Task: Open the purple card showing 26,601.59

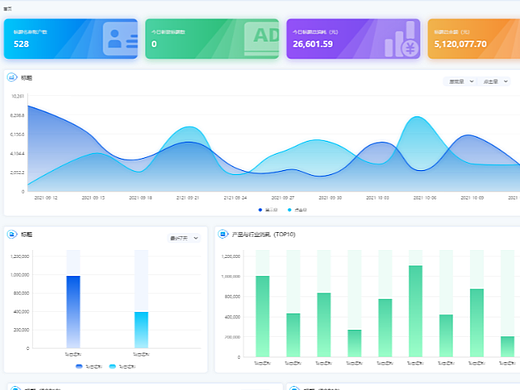Action: point(353,39)
